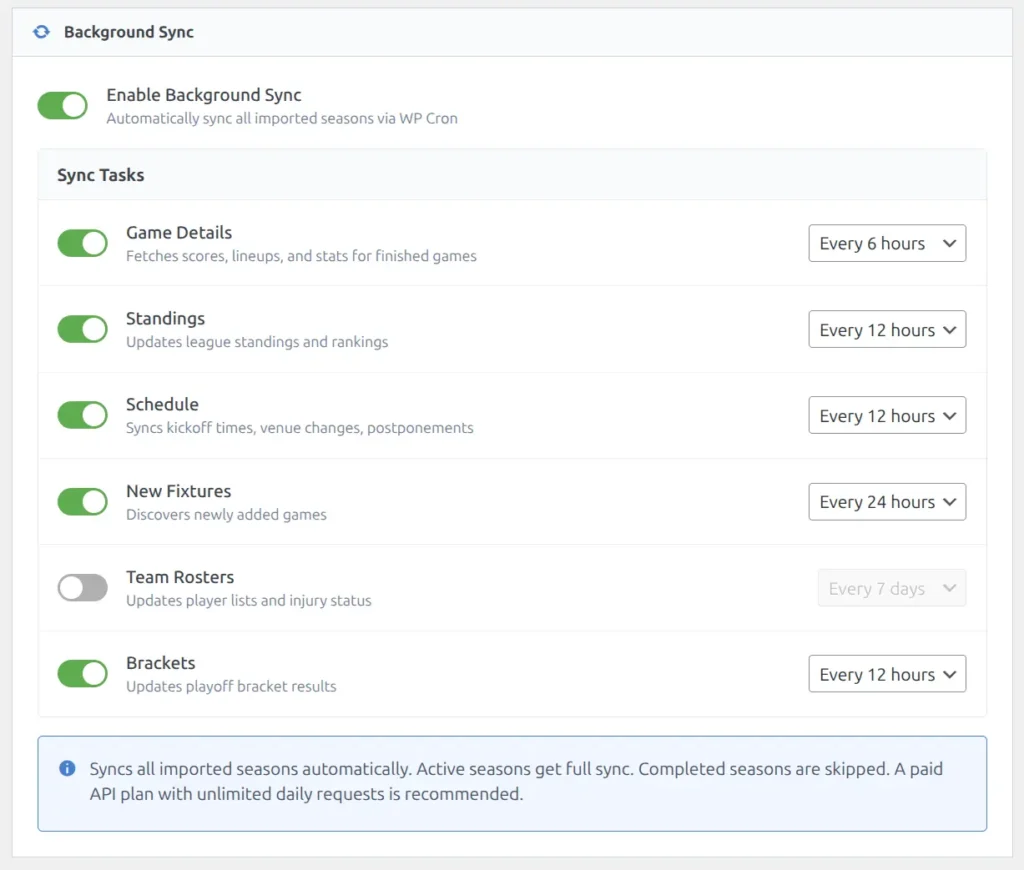
Task: Click the 'Background Sync' panel title
Action: coord(129,32)
